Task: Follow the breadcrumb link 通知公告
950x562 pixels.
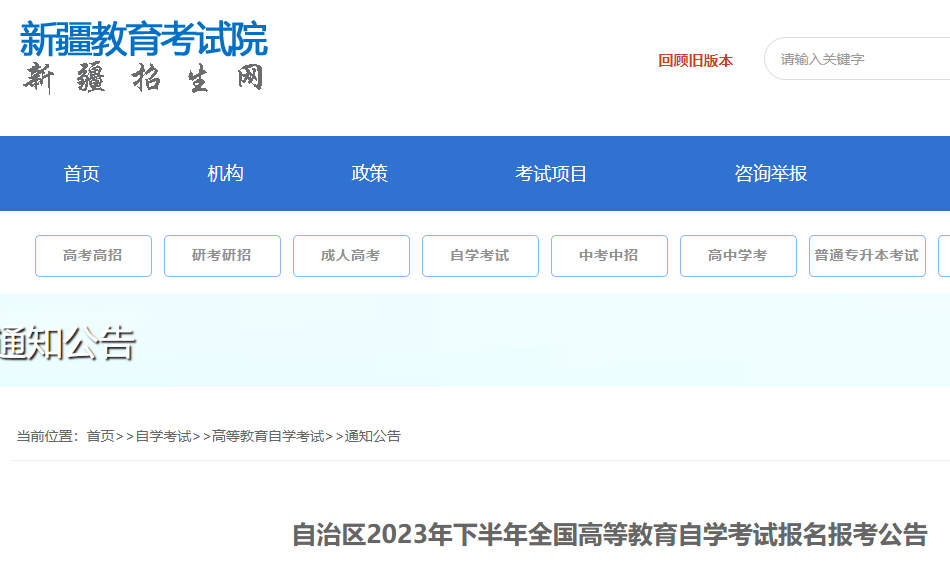Action: (373, 436)
